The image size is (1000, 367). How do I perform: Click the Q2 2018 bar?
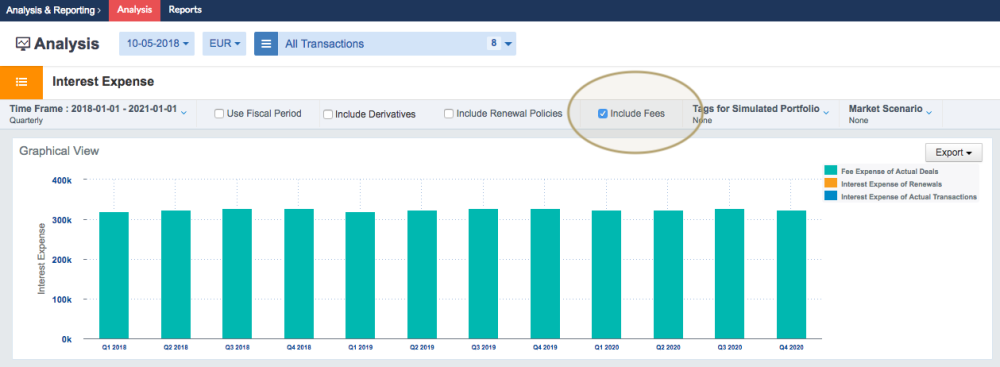coord(176,274)
